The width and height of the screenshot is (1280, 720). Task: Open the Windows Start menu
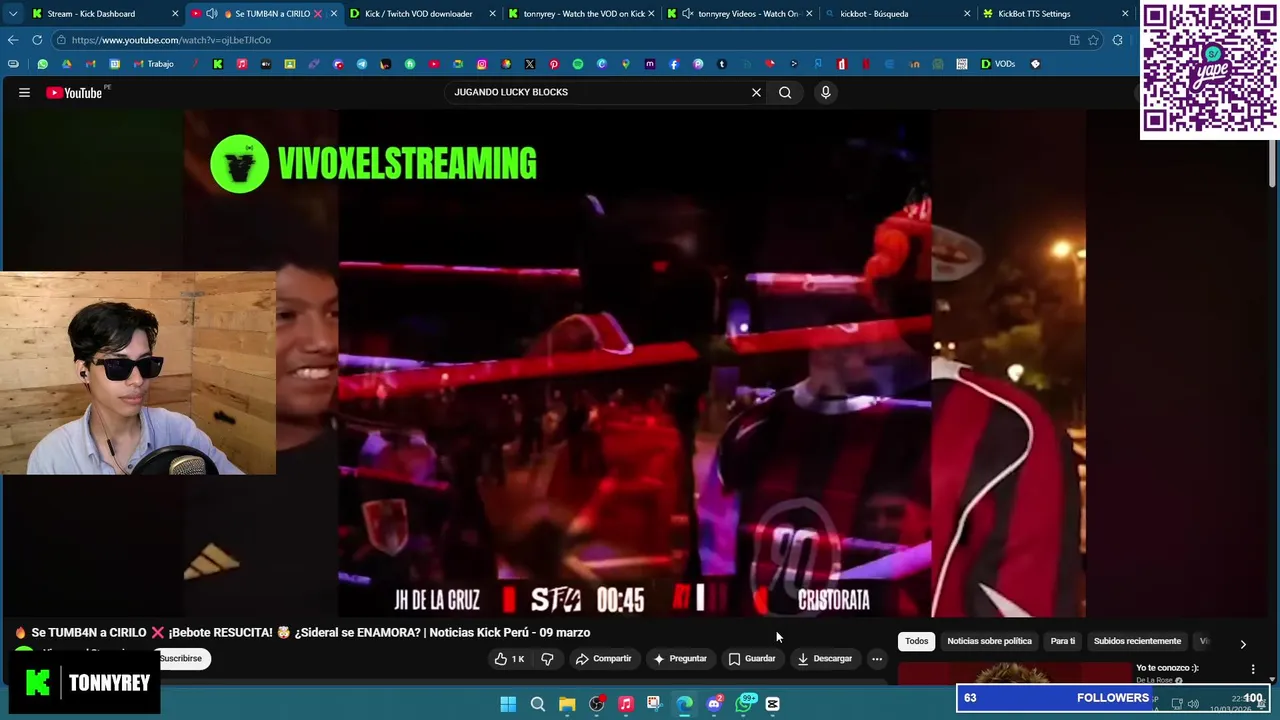tap(508, 704)
